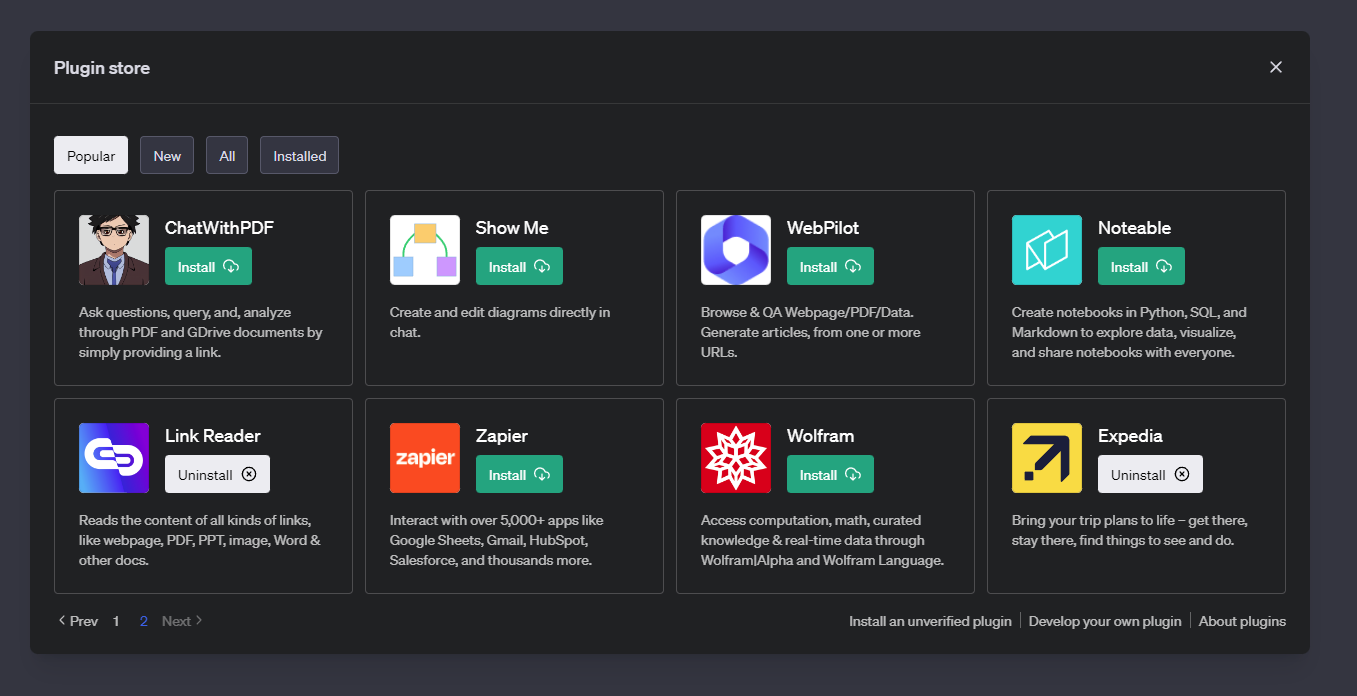This screenshot has width=1357, height=696.
Task: Click the Link Reader chain logo
Action: [114, 458]
